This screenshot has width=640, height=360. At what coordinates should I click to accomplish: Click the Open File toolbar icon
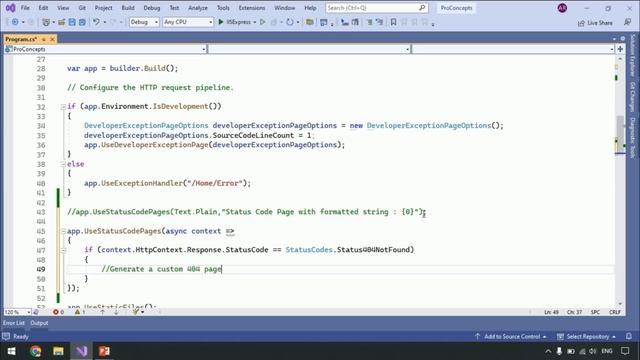pyautogui.click(x=62, y=22)
